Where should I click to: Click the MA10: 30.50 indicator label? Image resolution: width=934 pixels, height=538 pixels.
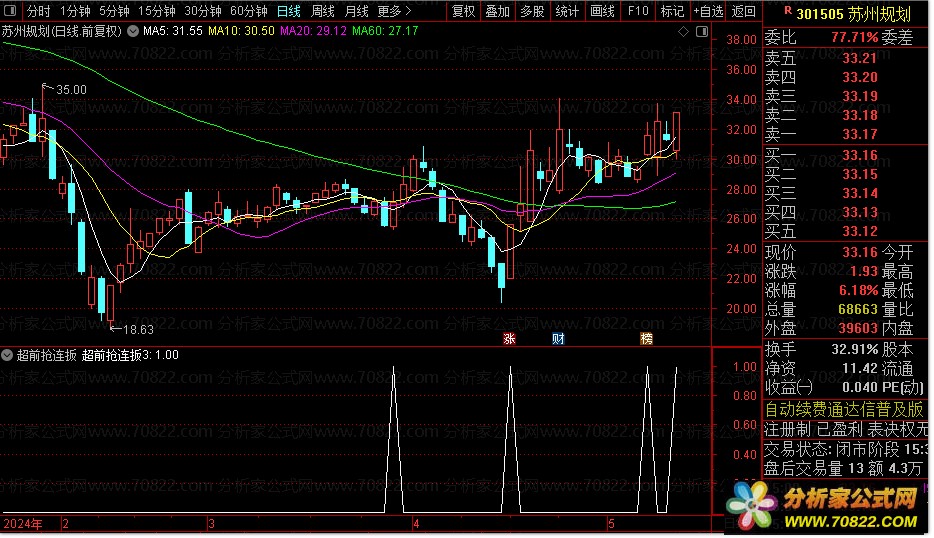pos(241,31)
